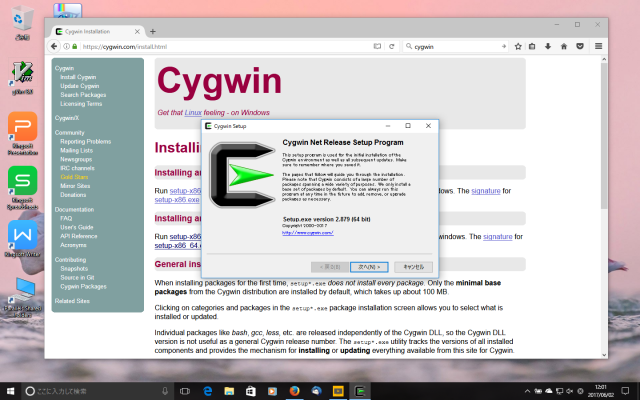Open cygwin.com link in Setup dialog

(x=308, y=233)
